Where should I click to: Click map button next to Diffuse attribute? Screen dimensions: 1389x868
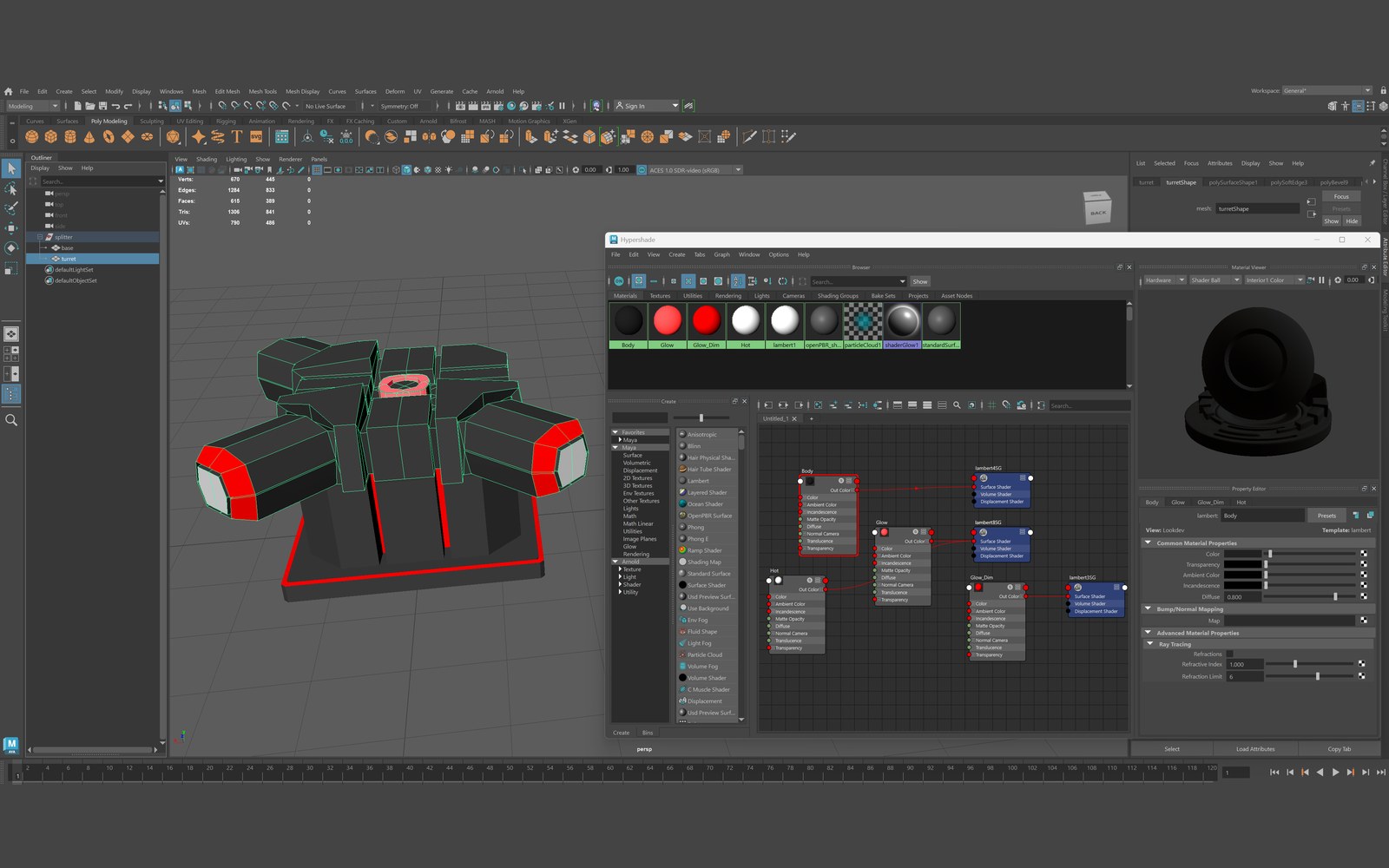coord(1364,596)
